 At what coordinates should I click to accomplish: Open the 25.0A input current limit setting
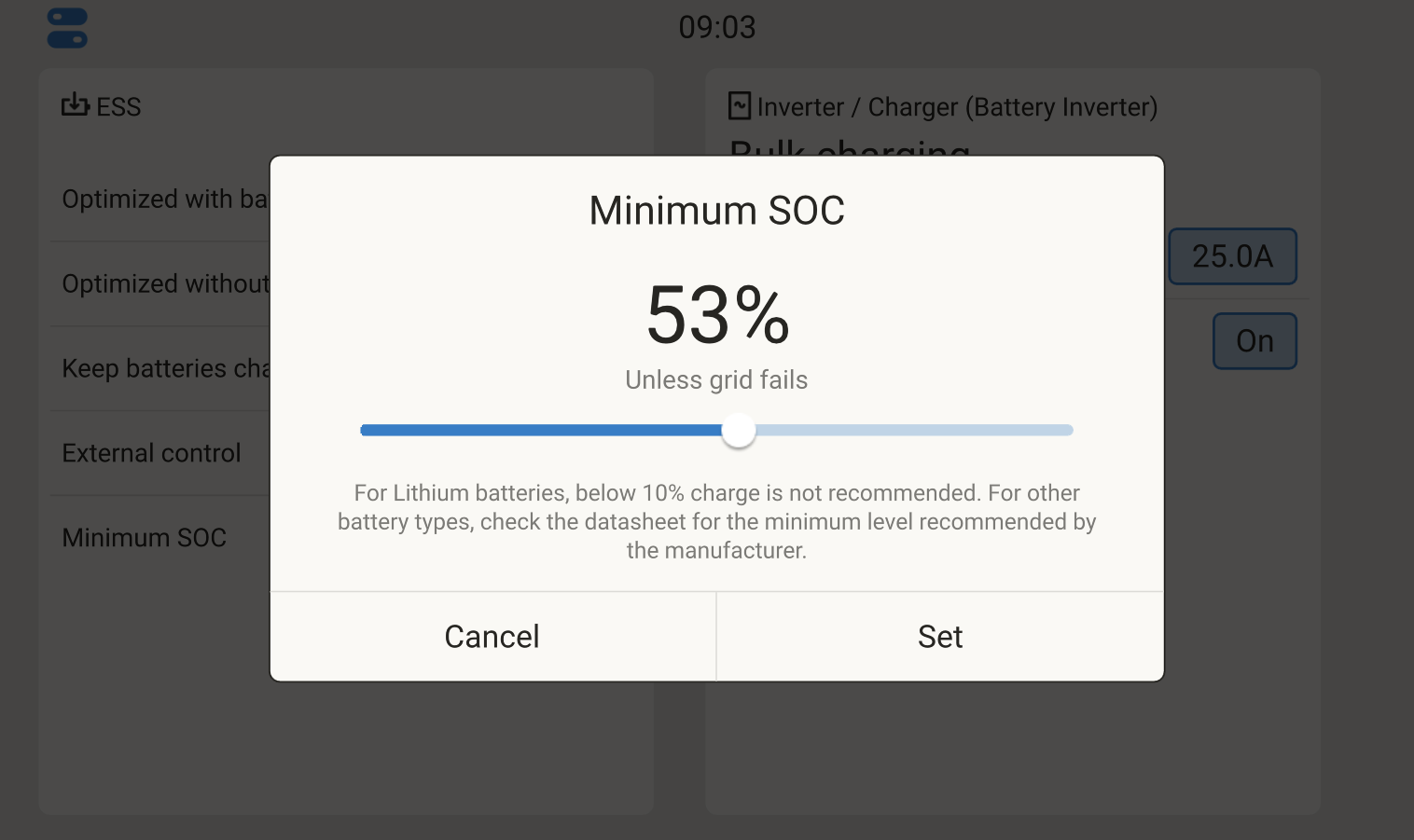(1232, 256)
